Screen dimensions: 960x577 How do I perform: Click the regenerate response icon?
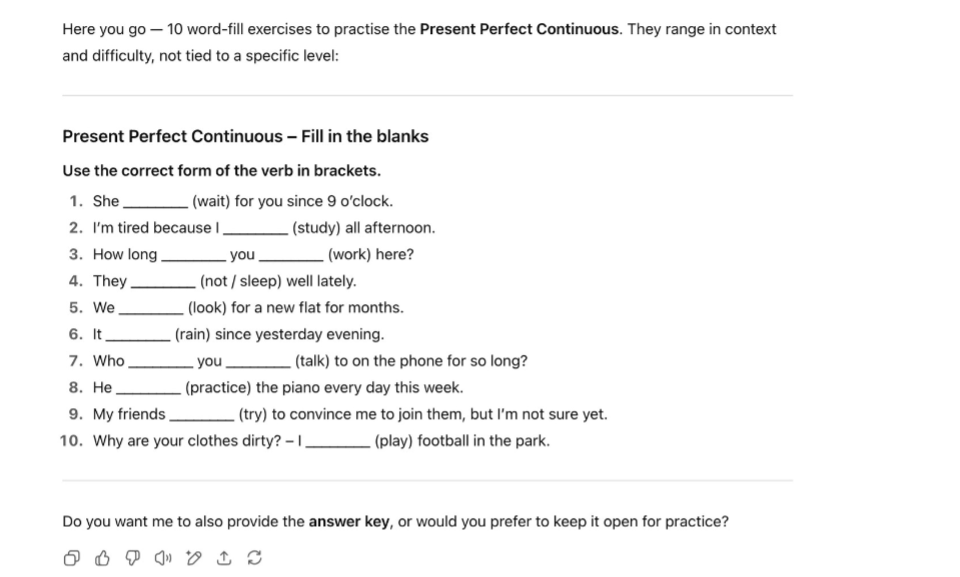254,558
